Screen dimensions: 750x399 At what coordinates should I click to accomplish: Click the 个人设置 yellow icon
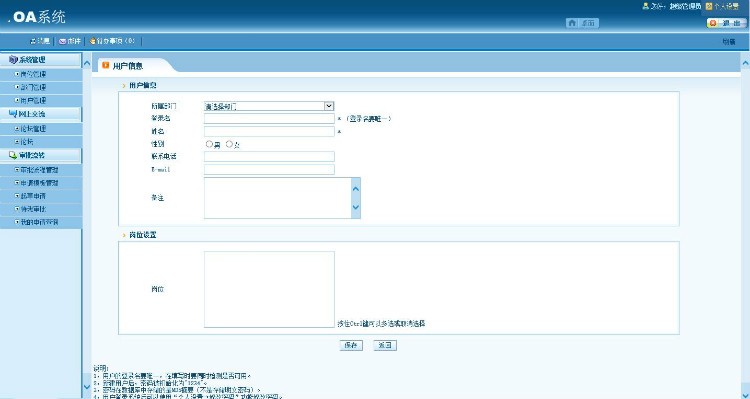(709, 6)
